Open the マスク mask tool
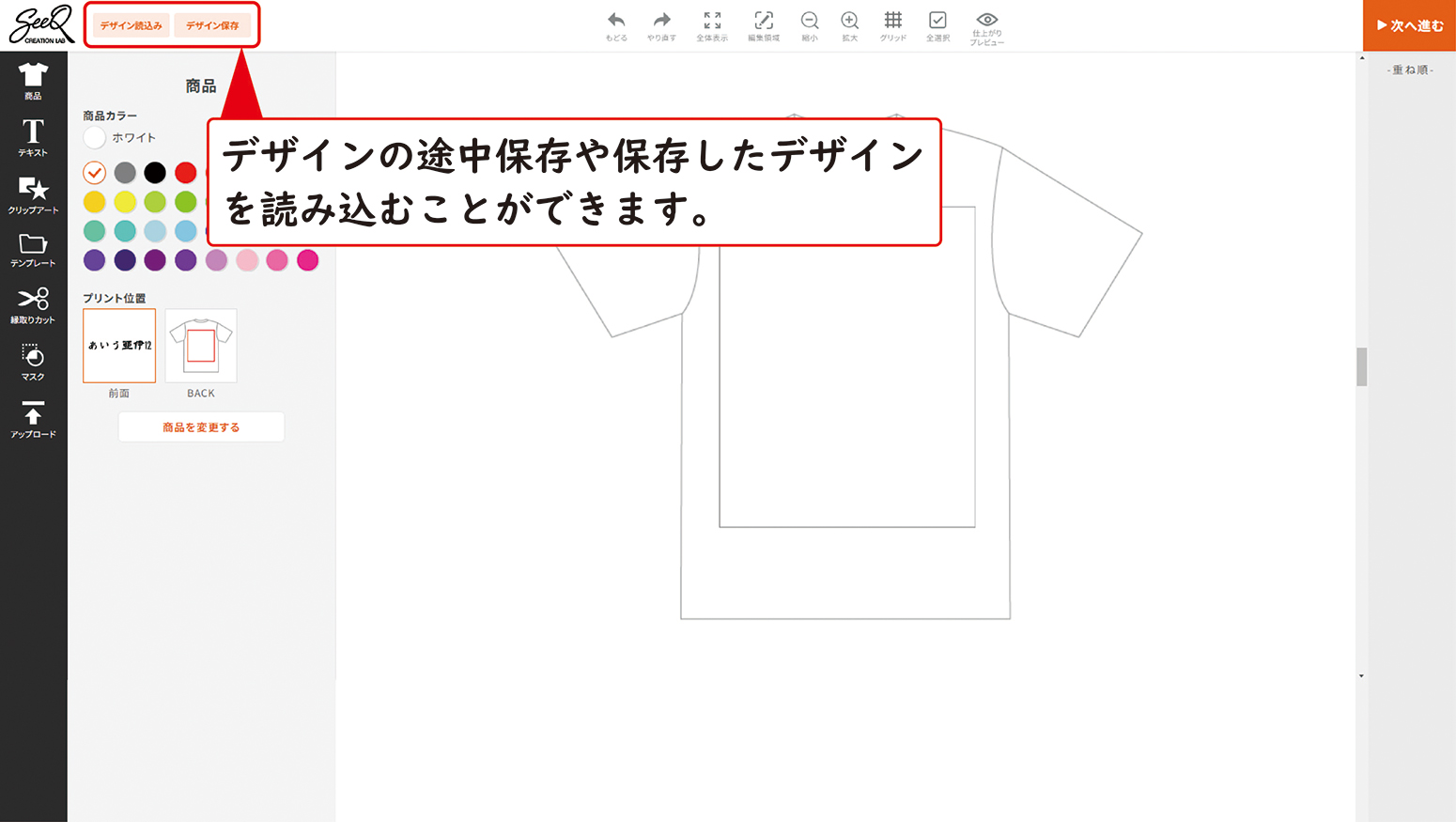This screenshot has width=1456, height=822. [33, 363]
